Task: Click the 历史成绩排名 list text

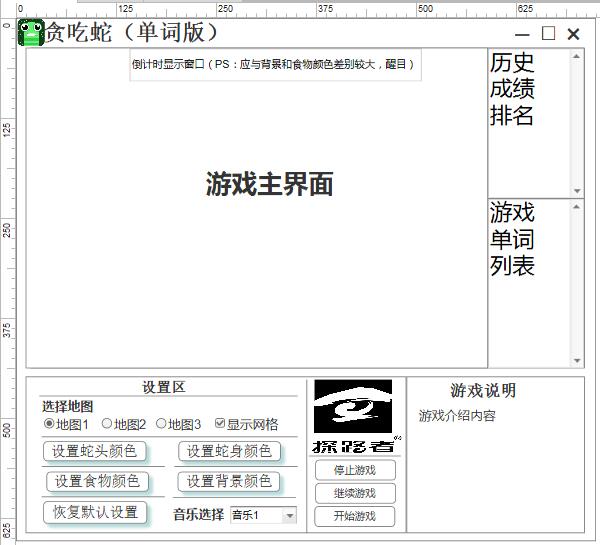Action: (x=512, y=88)
